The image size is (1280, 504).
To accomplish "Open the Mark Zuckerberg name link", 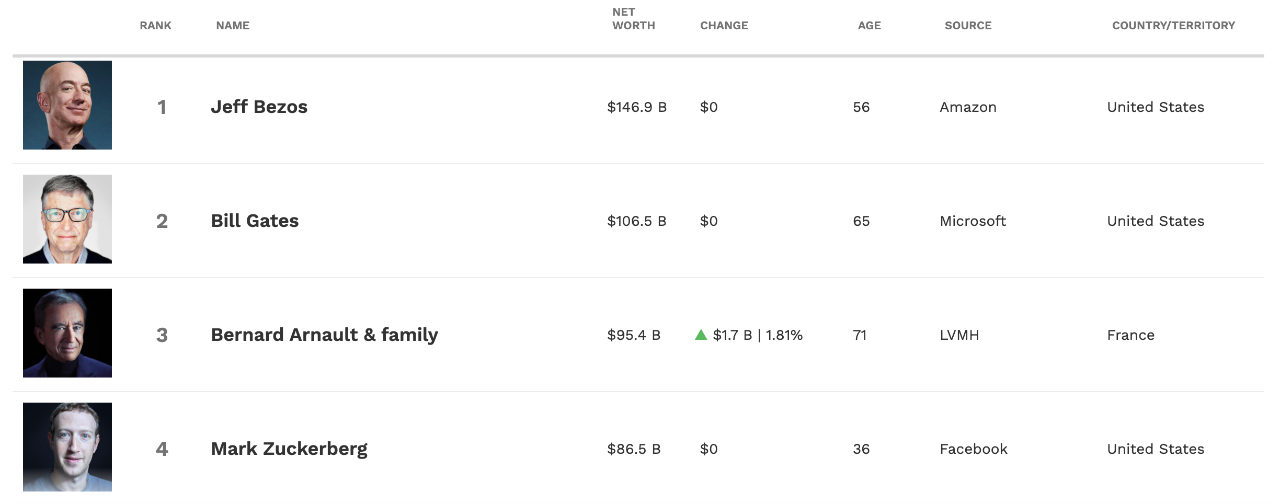I will point(289,449).
